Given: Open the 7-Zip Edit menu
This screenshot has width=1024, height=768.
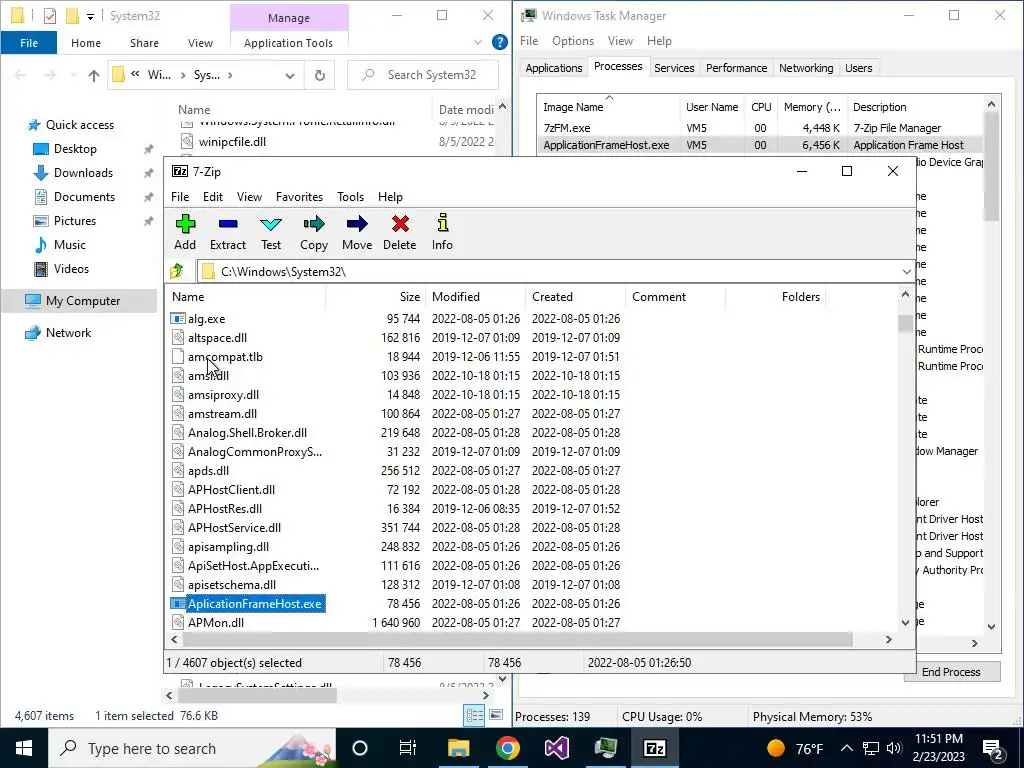Looking at the screenshot, I should 212,197.
